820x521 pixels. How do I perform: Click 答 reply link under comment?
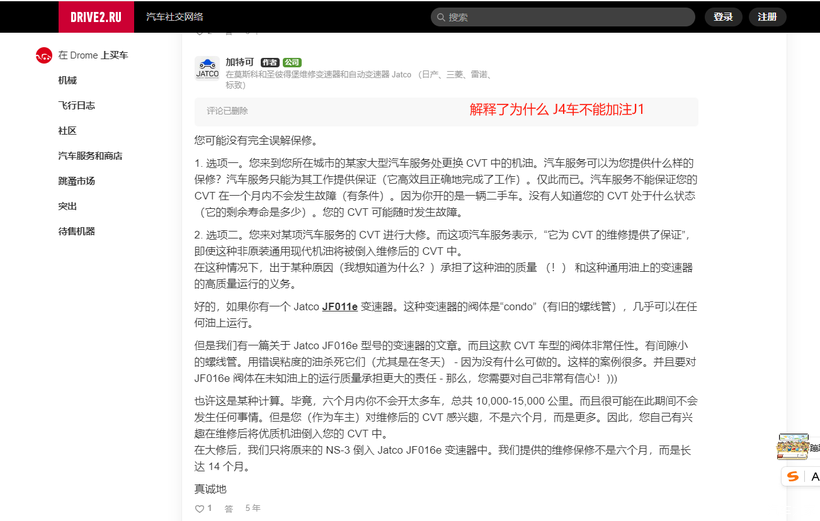pos(229,508)
